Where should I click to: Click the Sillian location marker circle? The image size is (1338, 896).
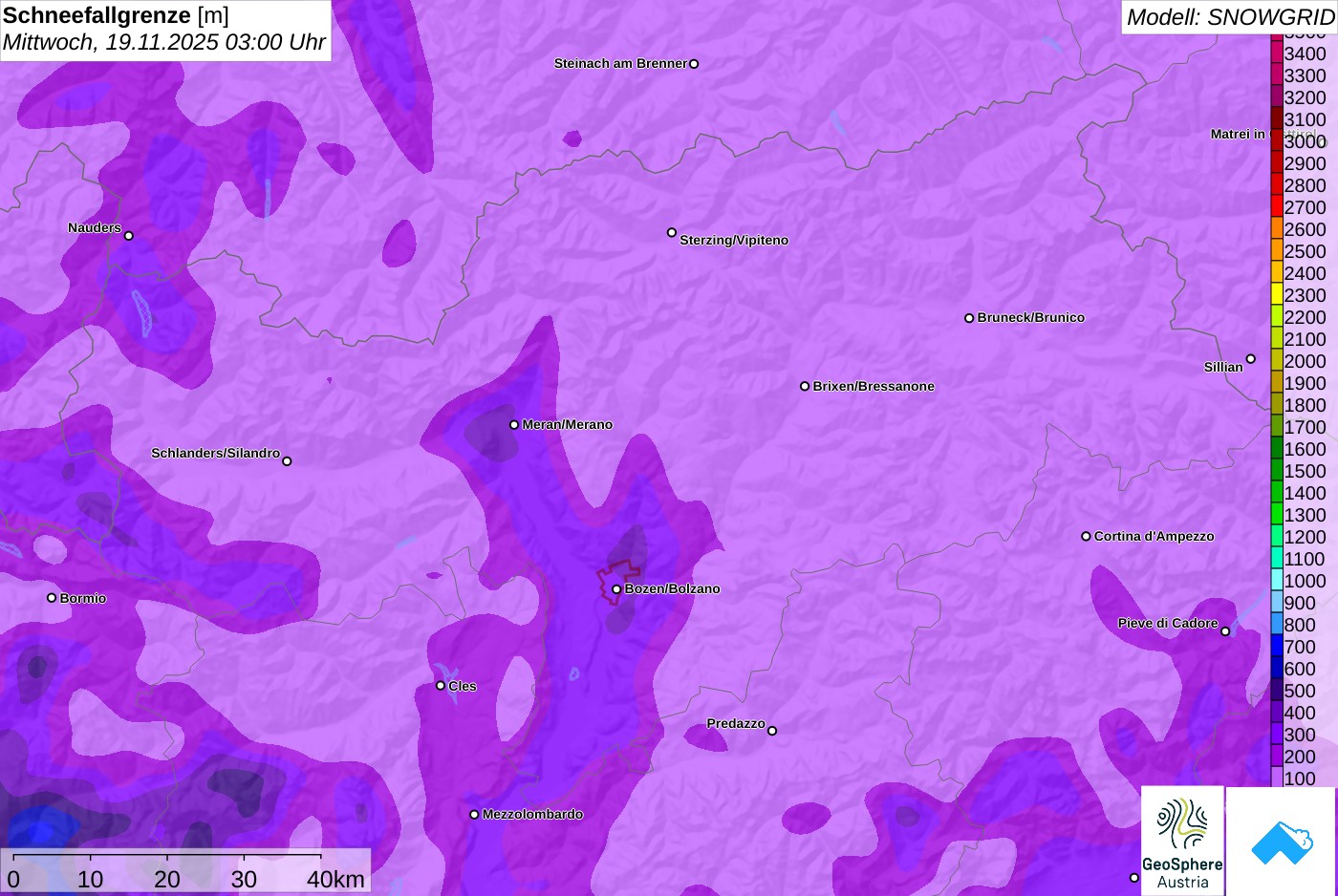[1251, 359]
